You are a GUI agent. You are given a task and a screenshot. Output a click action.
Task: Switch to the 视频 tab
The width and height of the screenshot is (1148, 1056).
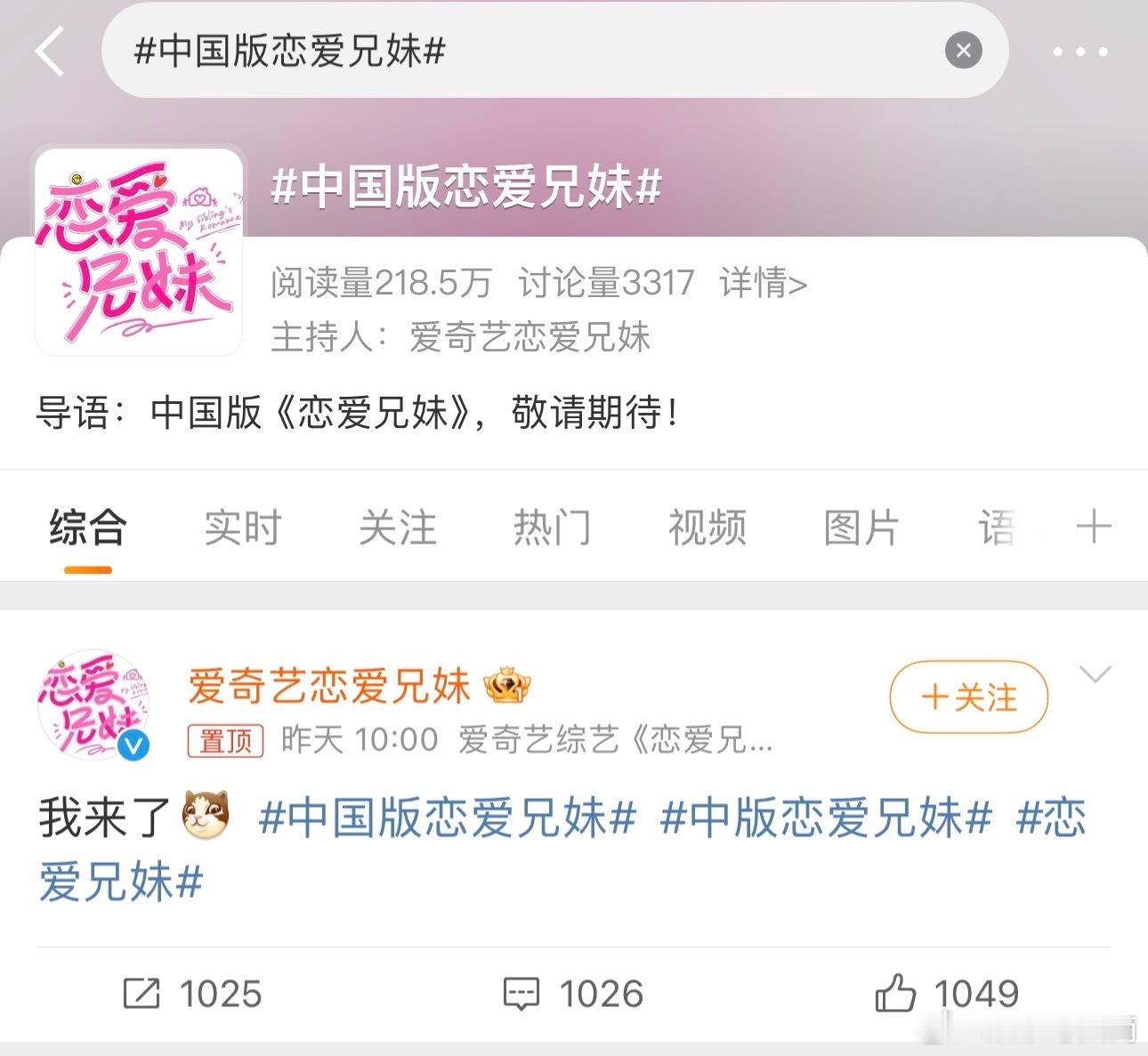point(707,528)
